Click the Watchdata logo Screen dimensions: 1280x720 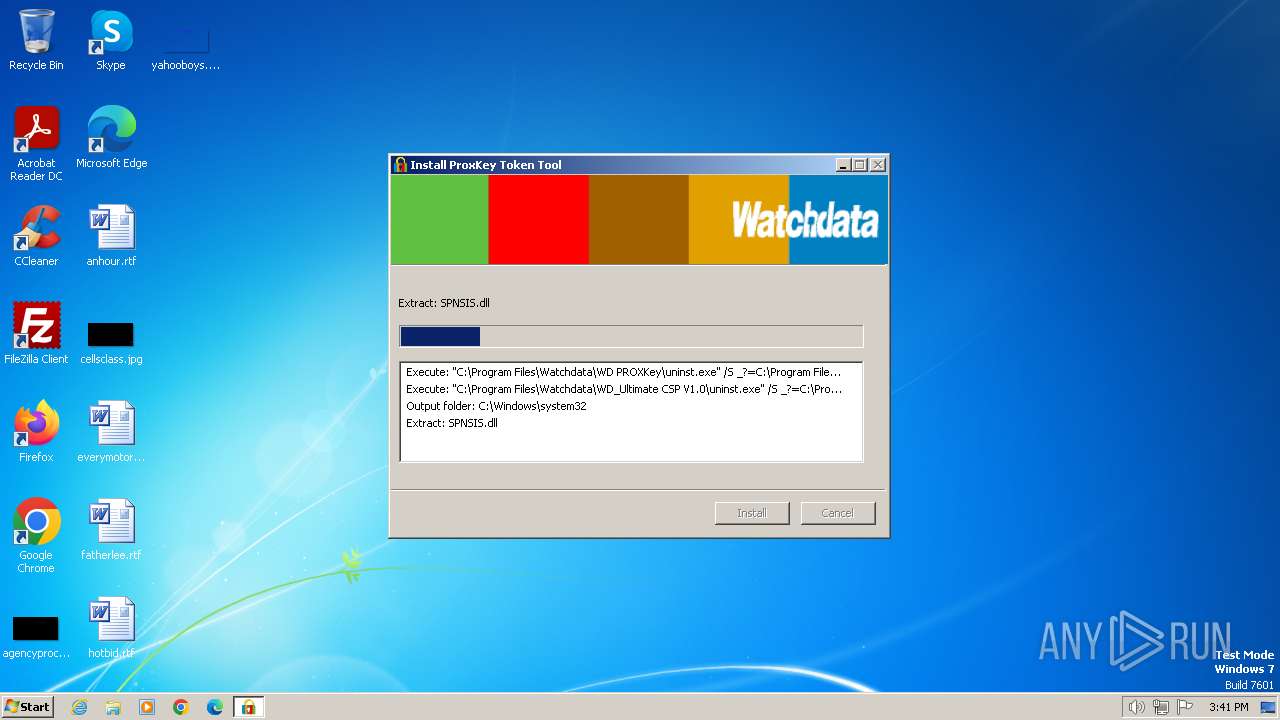(805, 220)
